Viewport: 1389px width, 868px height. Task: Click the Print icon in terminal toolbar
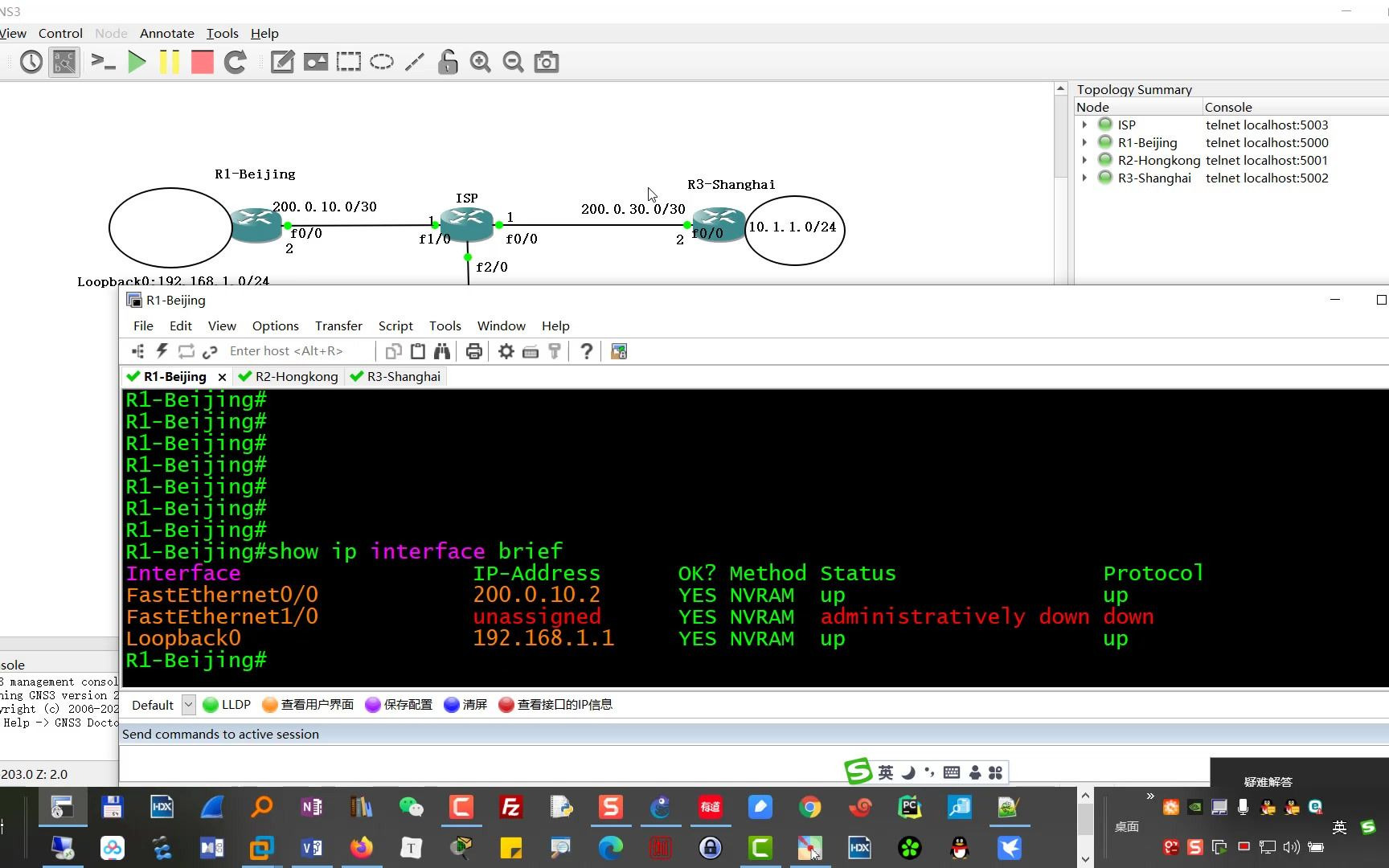474,351
